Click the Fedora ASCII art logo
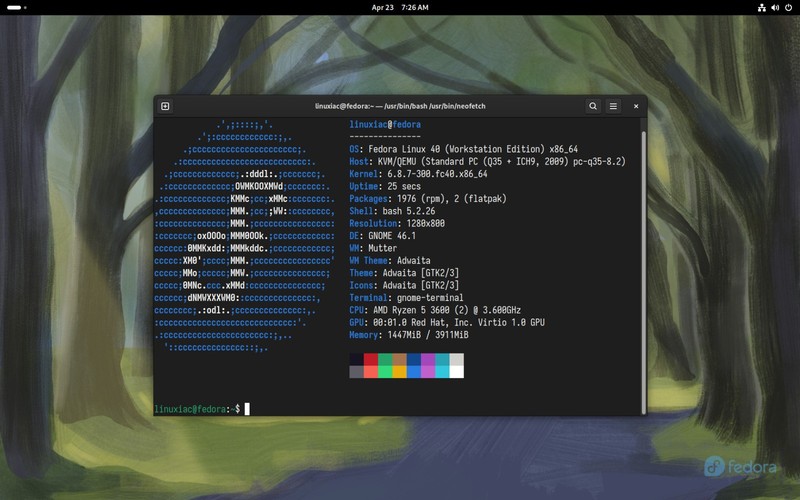The width and height of the screenshot is (800, 500). click(x=245, y=236)
